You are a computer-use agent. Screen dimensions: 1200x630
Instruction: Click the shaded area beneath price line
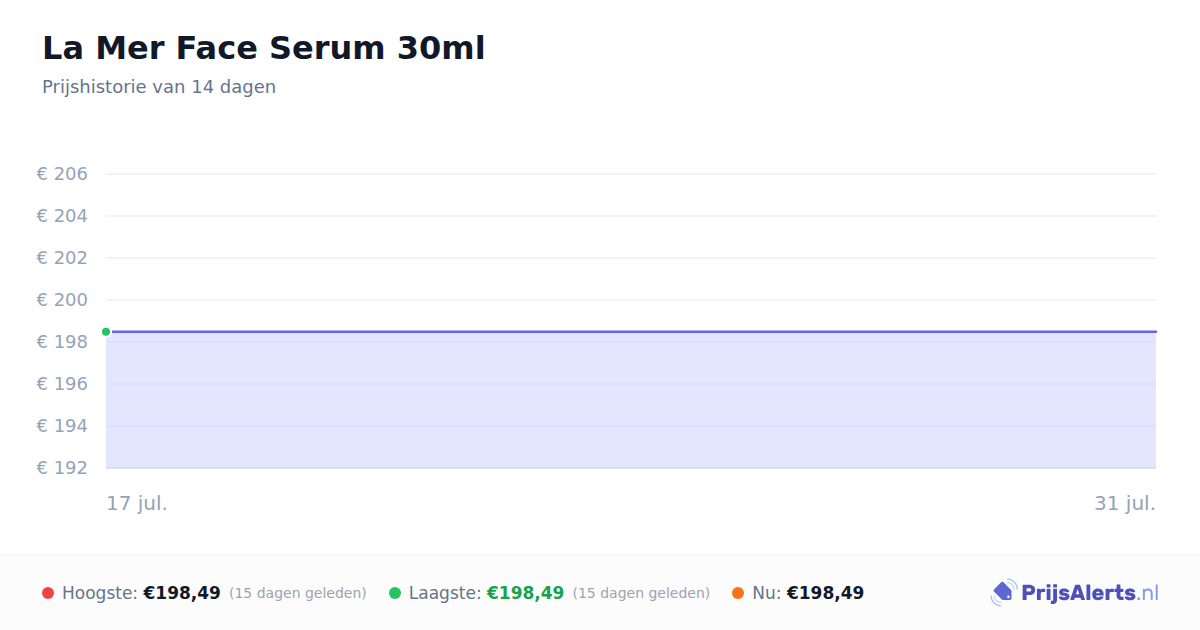click(x=631, y=400)
